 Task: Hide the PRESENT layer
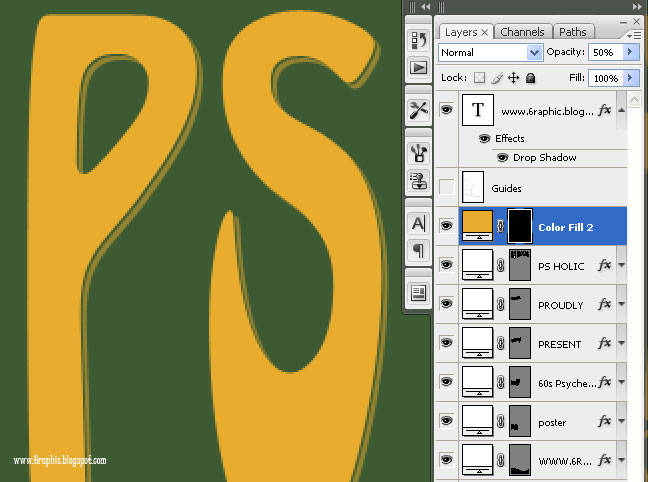[446, 343]
